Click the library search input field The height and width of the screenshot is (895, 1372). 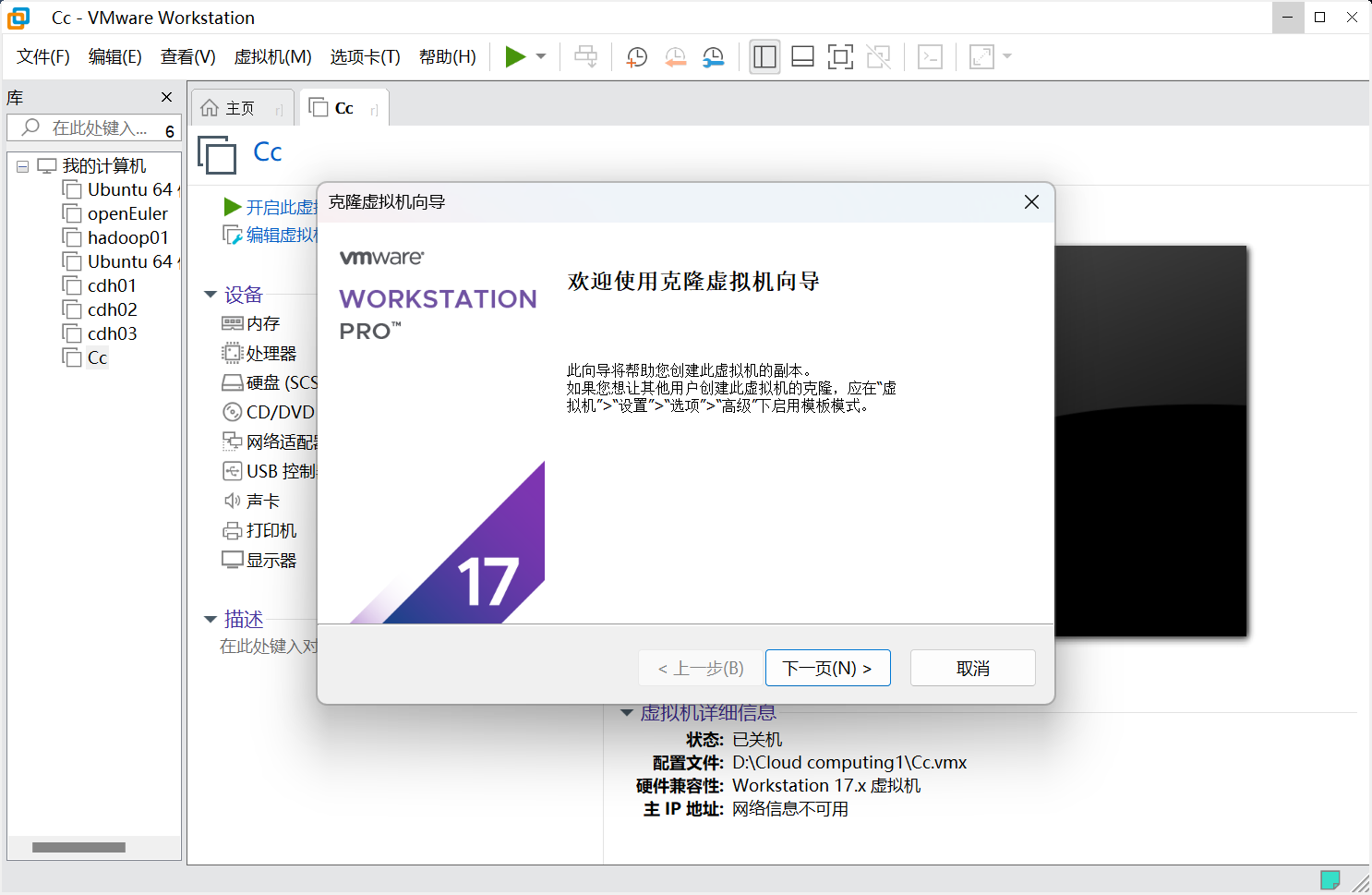[92, 128]
